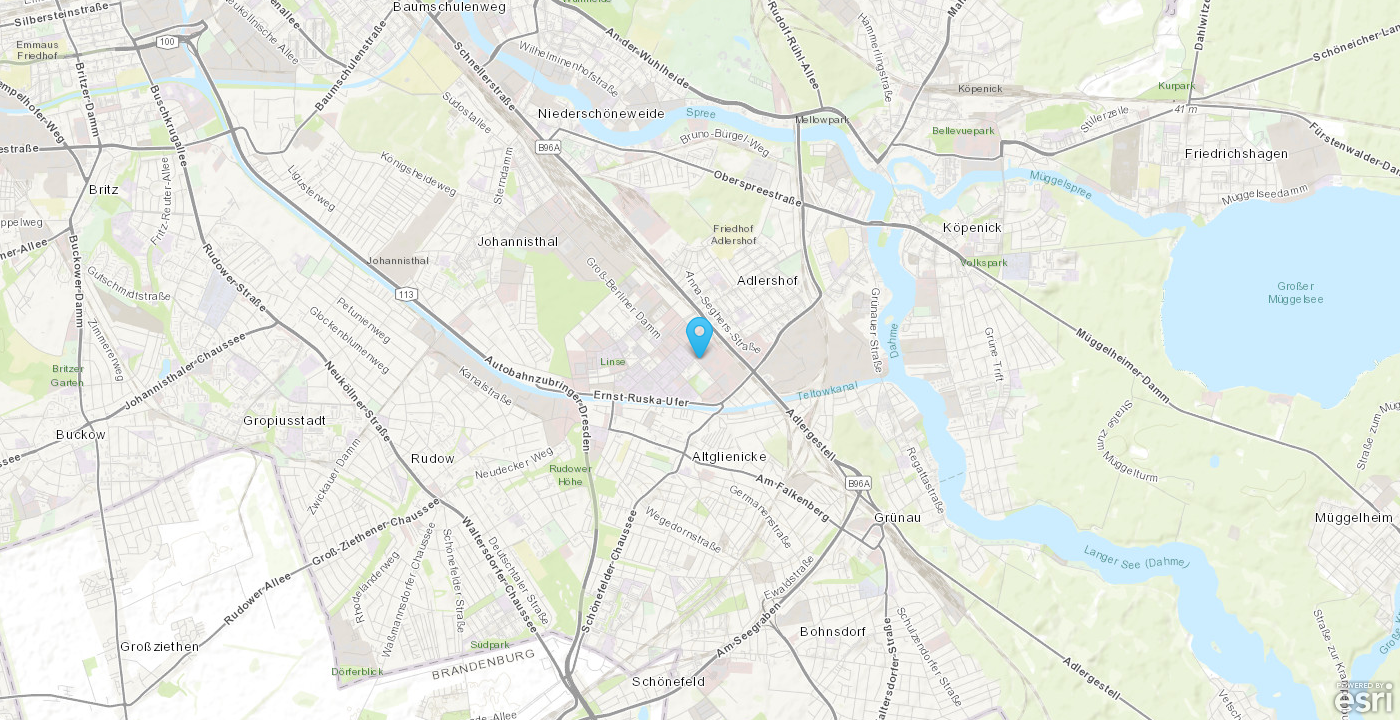Select the Großziethen label
Viewport: 1400px width, 720px height.
(x=159, y=646)
